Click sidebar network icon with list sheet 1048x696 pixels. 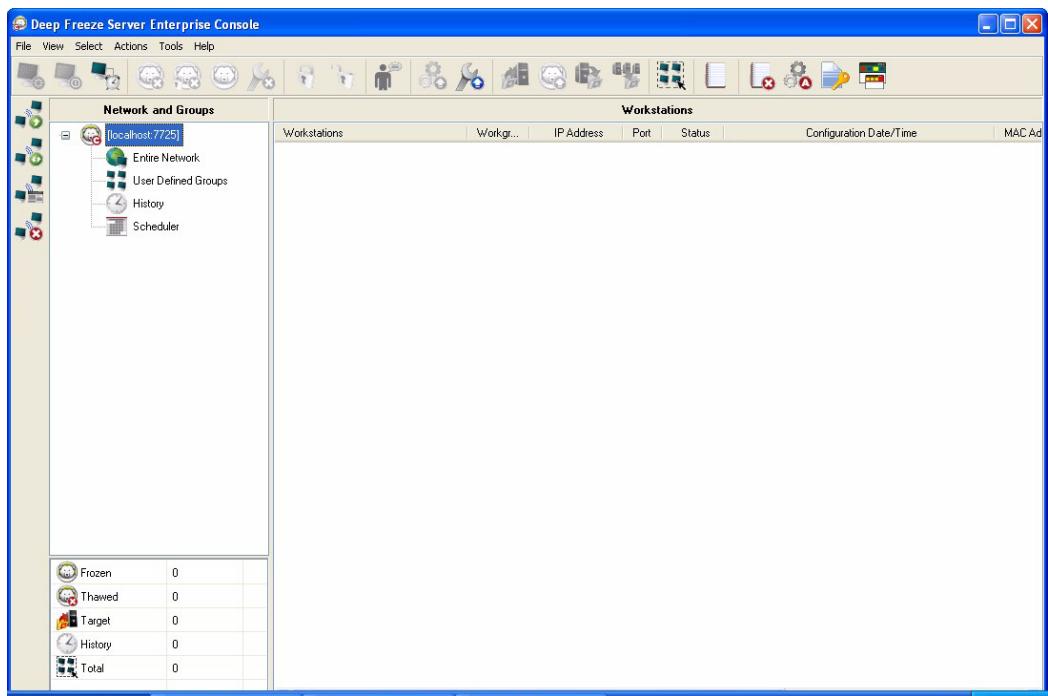pyautogui.click(x=29, y=189)
